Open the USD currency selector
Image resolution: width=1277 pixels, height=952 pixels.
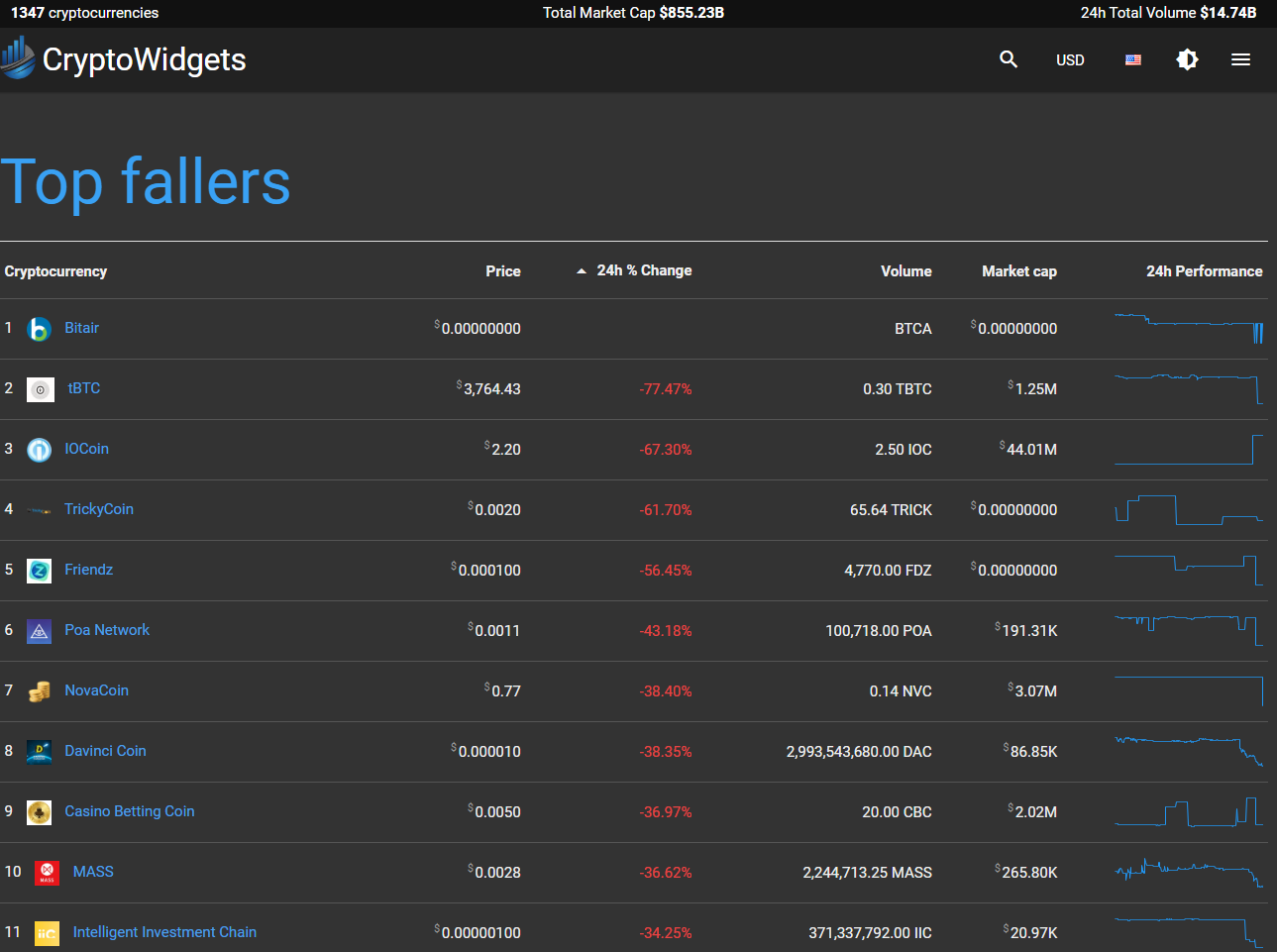pos(1070,60)
